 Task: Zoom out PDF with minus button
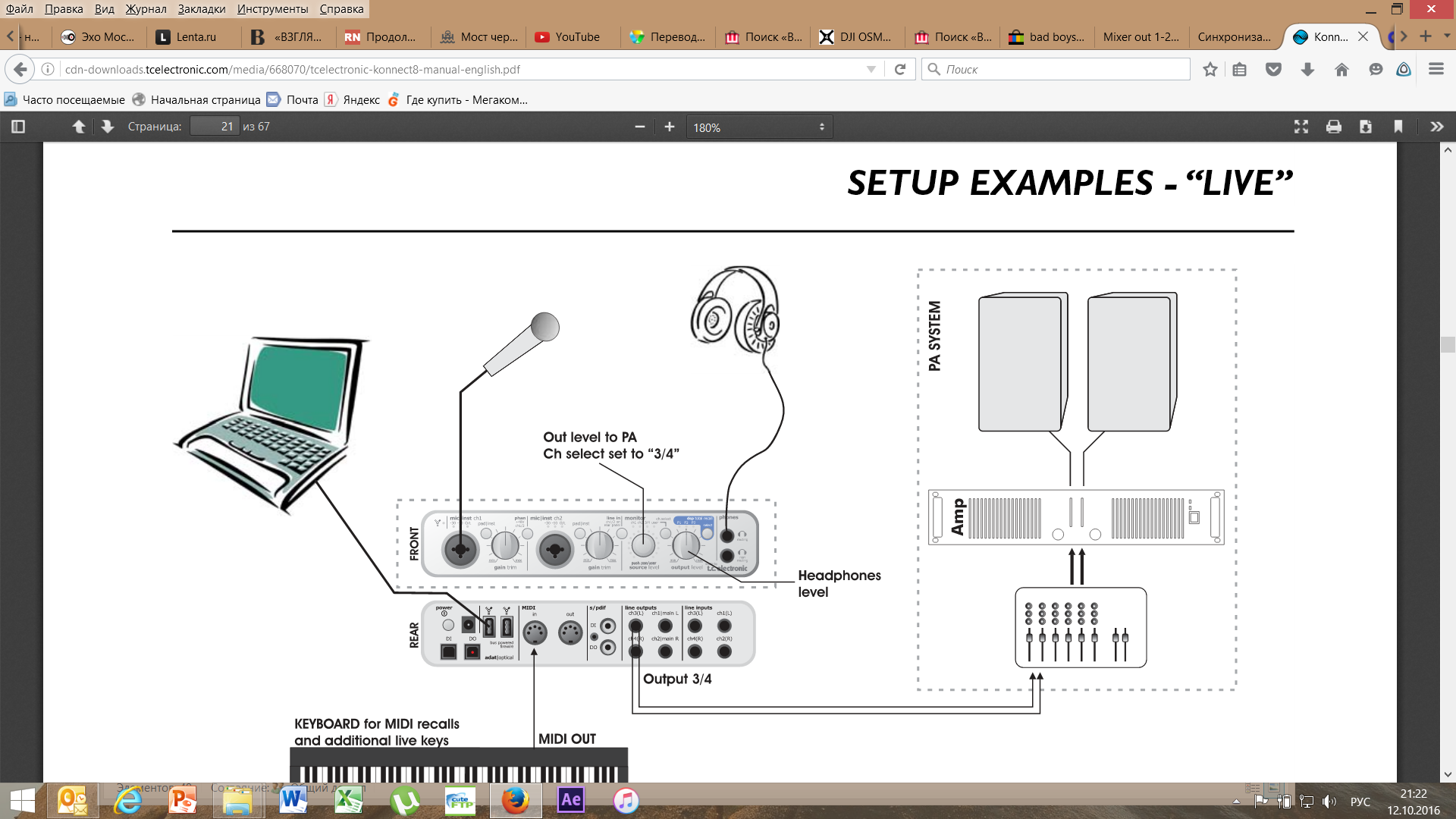pyautogui.click(x=639, y=127)
